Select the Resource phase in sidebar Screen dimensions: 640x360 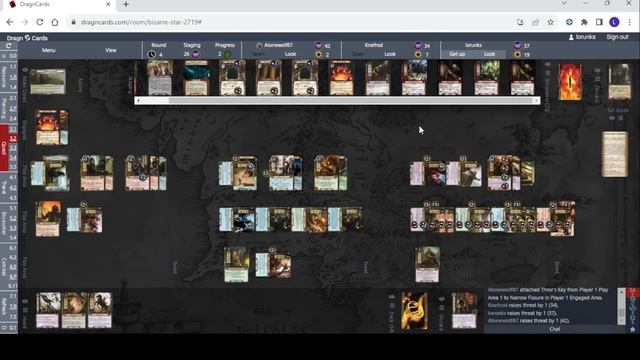coord(4,77)
